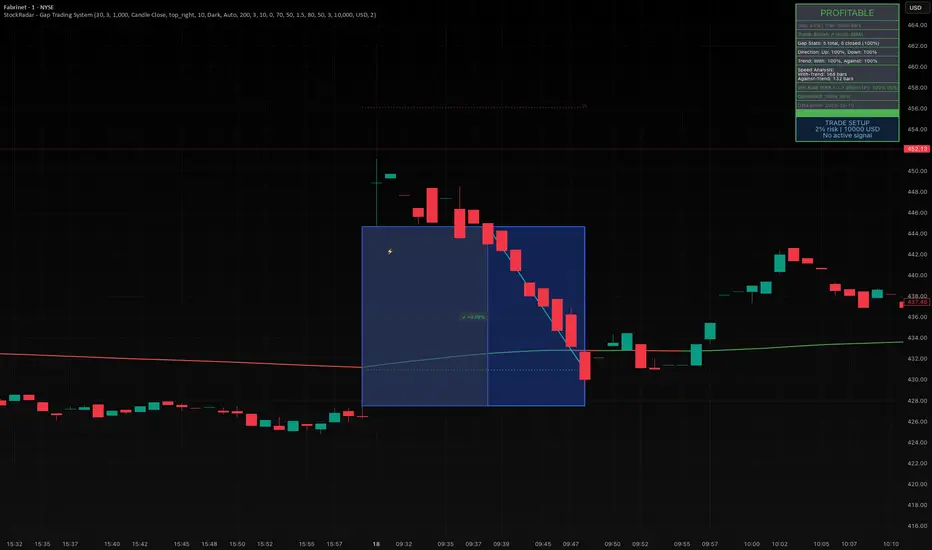
Task: Select the solid green bar in stats table
Action: point(847,113)
